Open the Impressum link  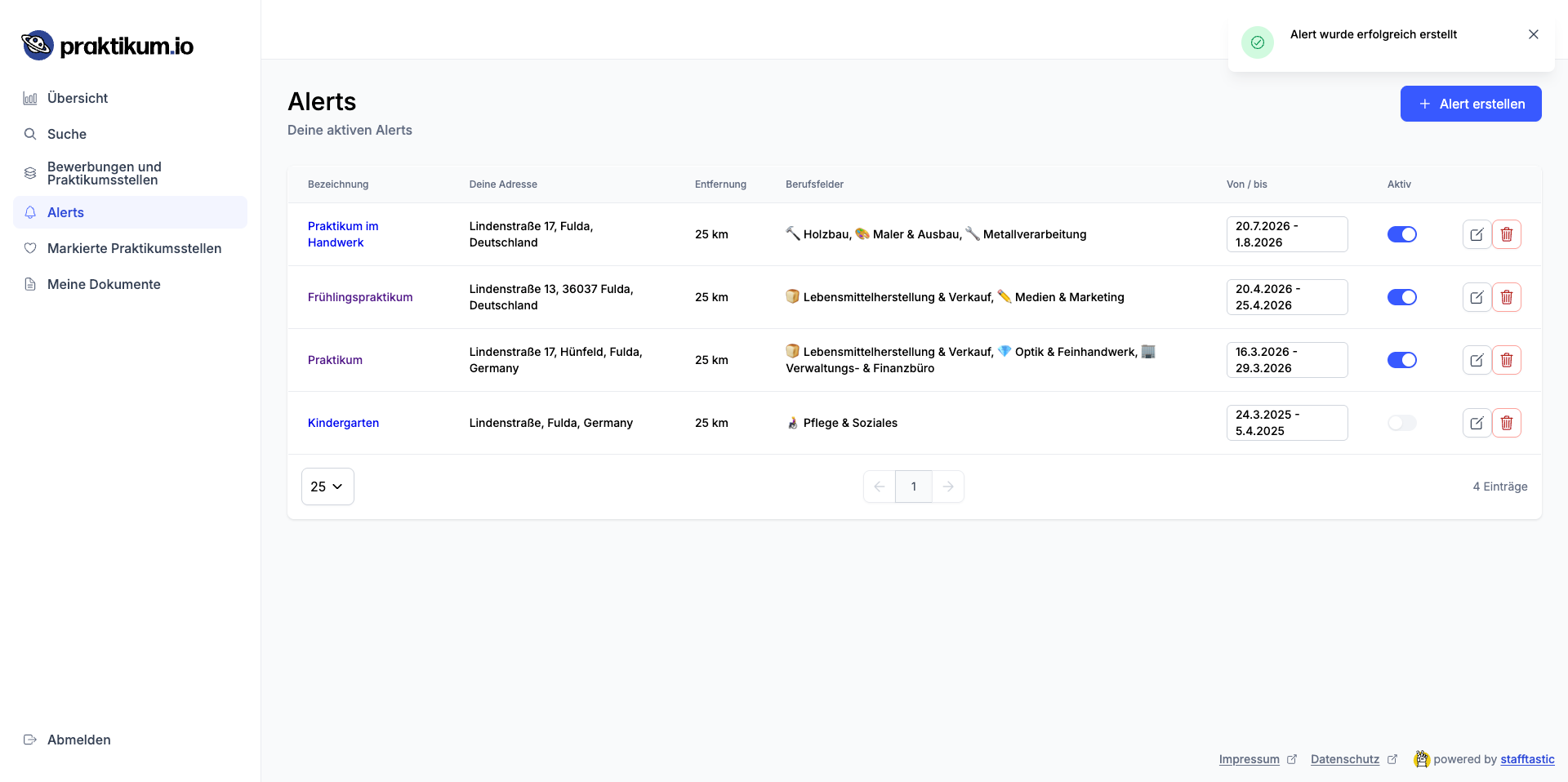pos(1249,759)
